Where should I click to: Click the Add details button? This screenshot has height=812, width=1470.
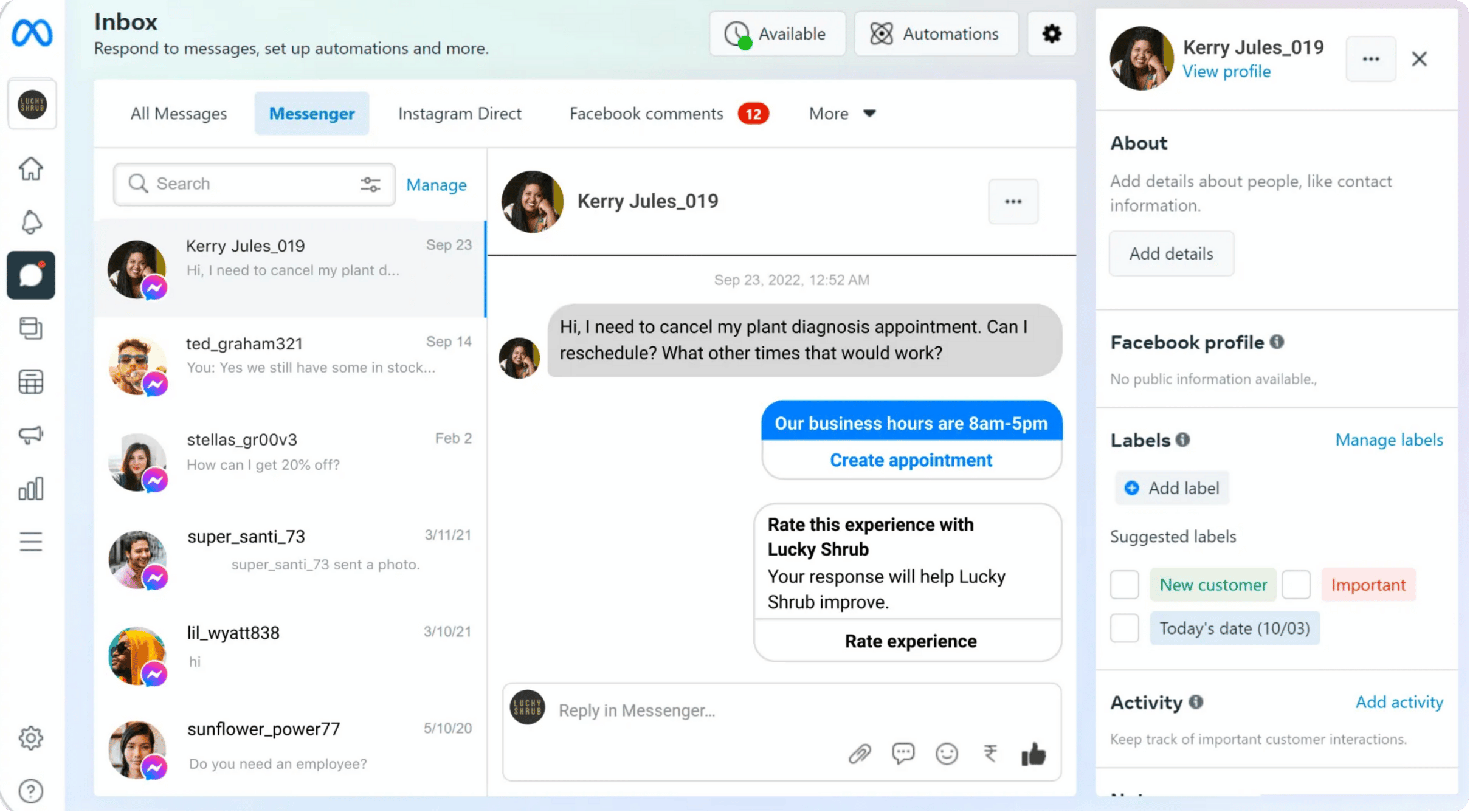pos(1171,253)
